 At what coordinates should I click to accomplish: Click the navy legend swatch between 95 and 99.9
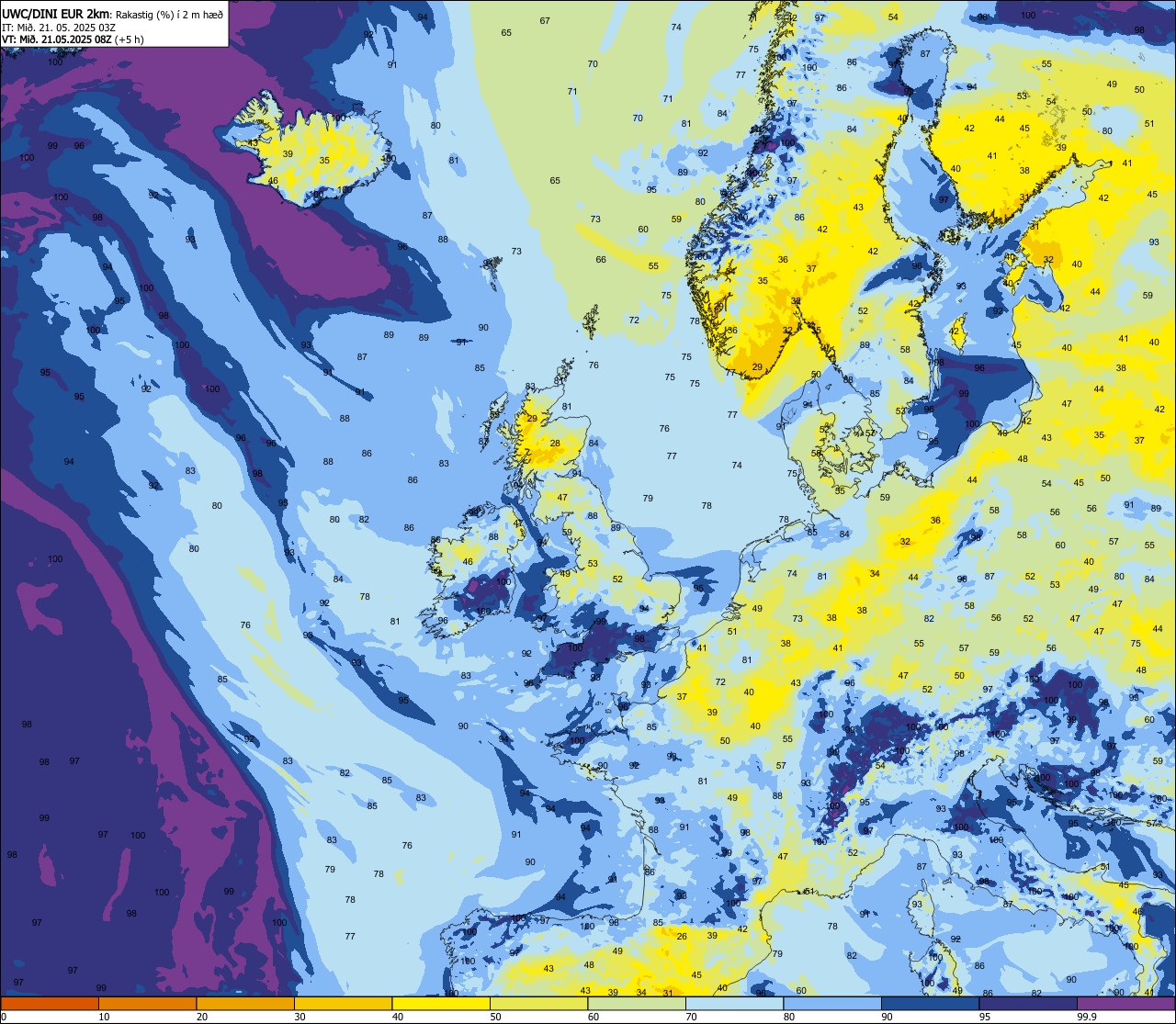(x=1028, y=1003)
